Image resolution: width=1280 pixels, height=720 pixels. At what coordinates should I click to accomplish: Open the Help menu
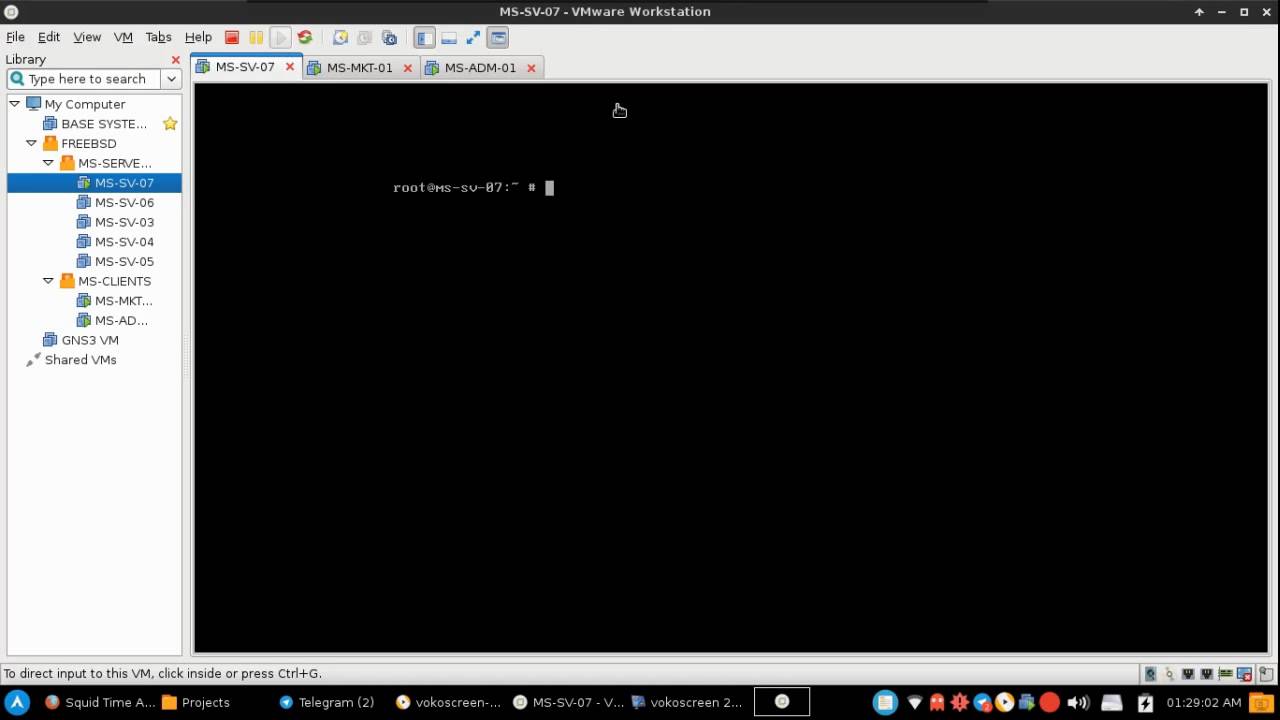(x=198, y=37)
